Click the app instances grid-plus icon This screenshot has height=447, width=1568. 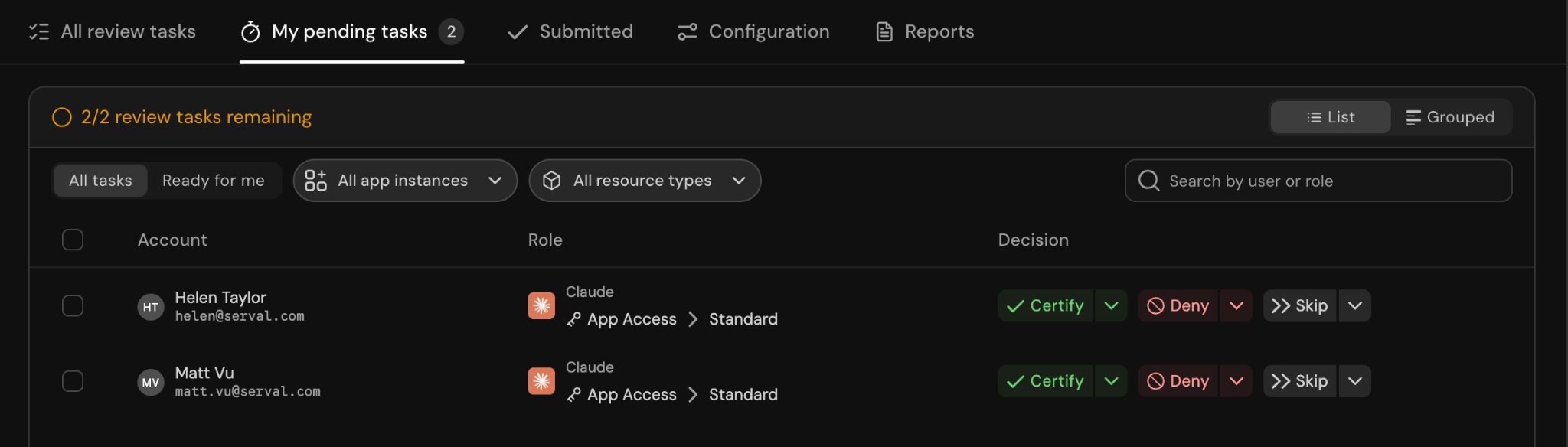click(x=315, y=181)
